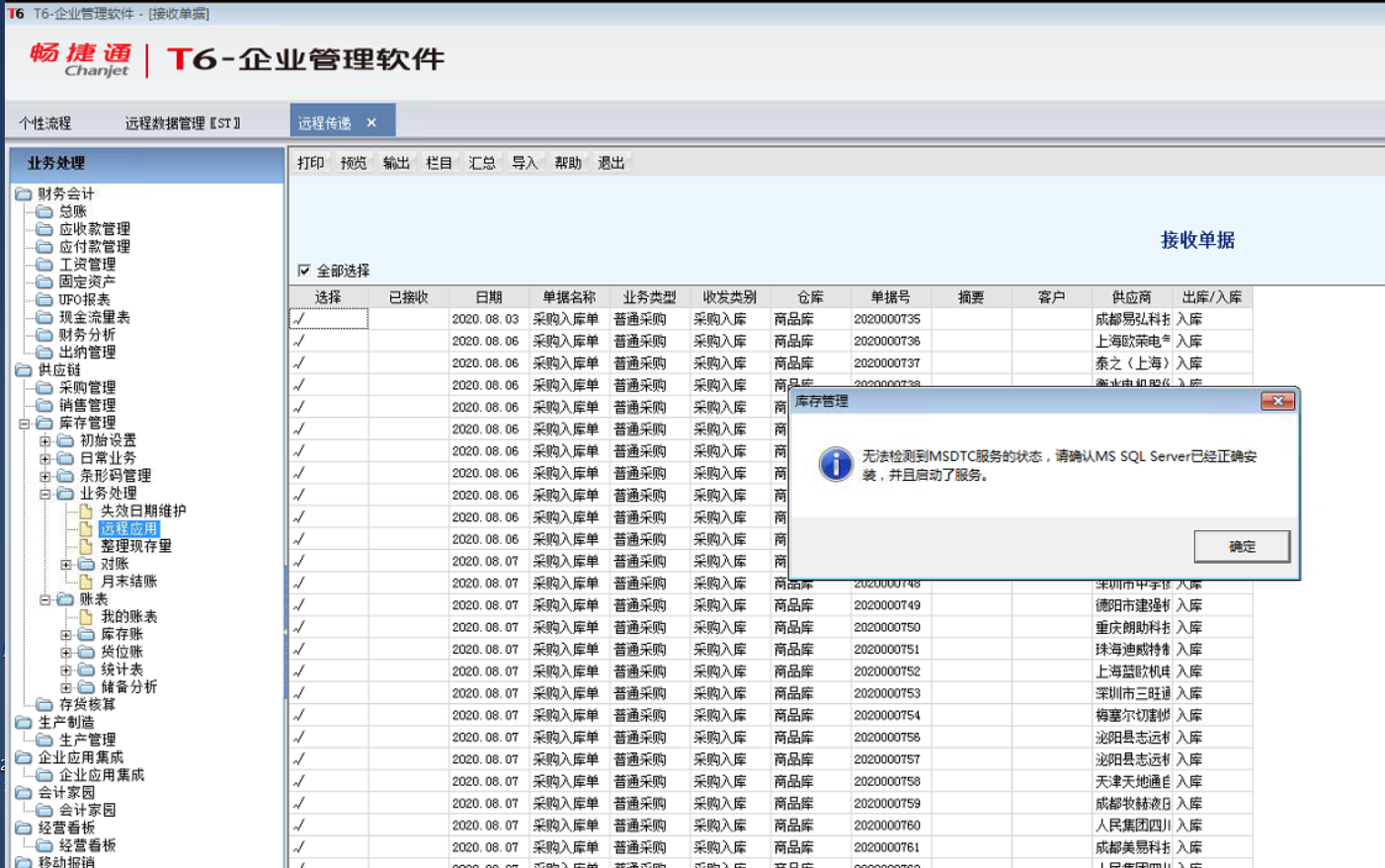Screen dimensions: 1385x868
Task: Click the 采购管理 folder icon
Action: [44, 387]
